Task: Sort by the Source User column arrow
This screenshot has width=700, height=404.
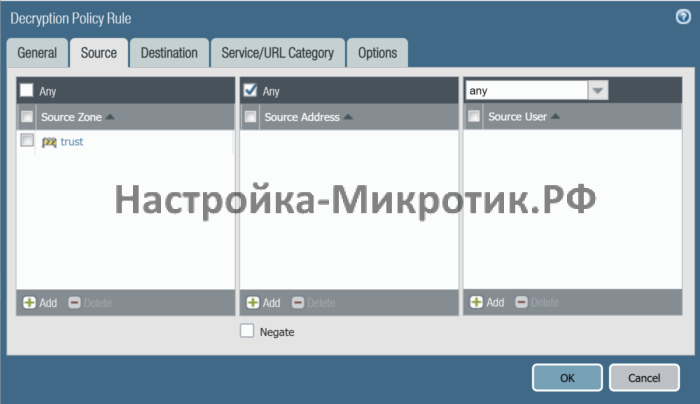Action: [x=555, y=116]
